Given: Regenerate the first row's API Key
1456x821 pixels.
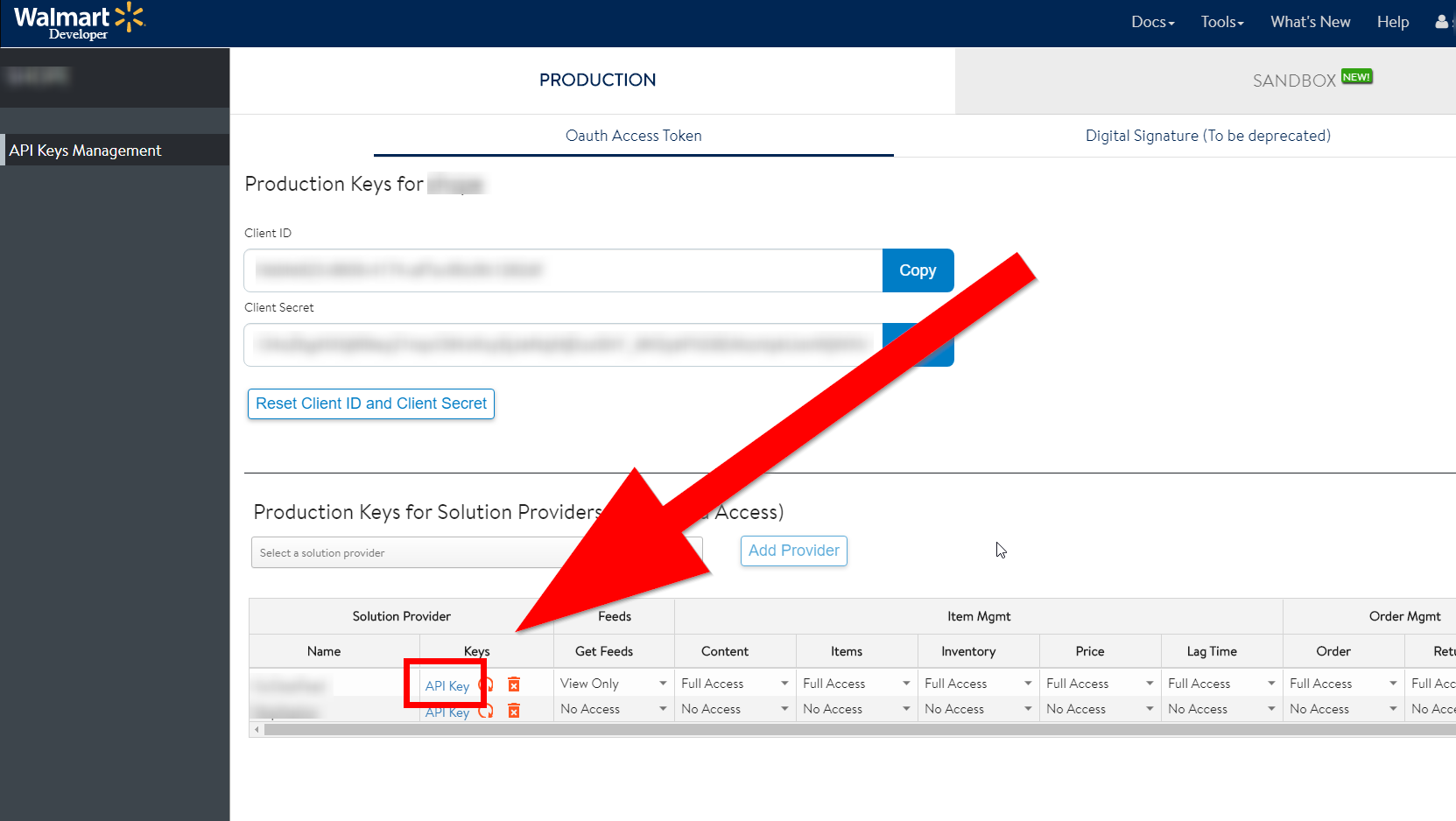Looking at the screenshot, I should click(x=487, y=685).
